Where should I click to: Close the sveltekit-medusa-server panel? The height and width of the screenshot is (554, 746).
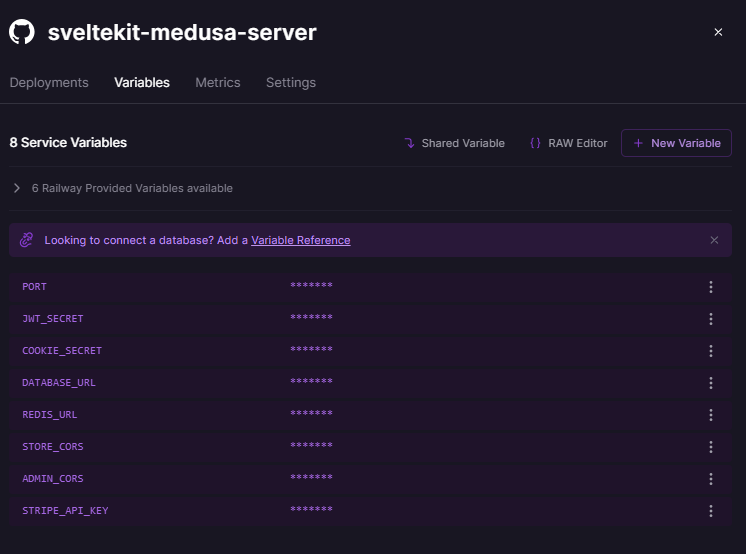pos(718,32)
